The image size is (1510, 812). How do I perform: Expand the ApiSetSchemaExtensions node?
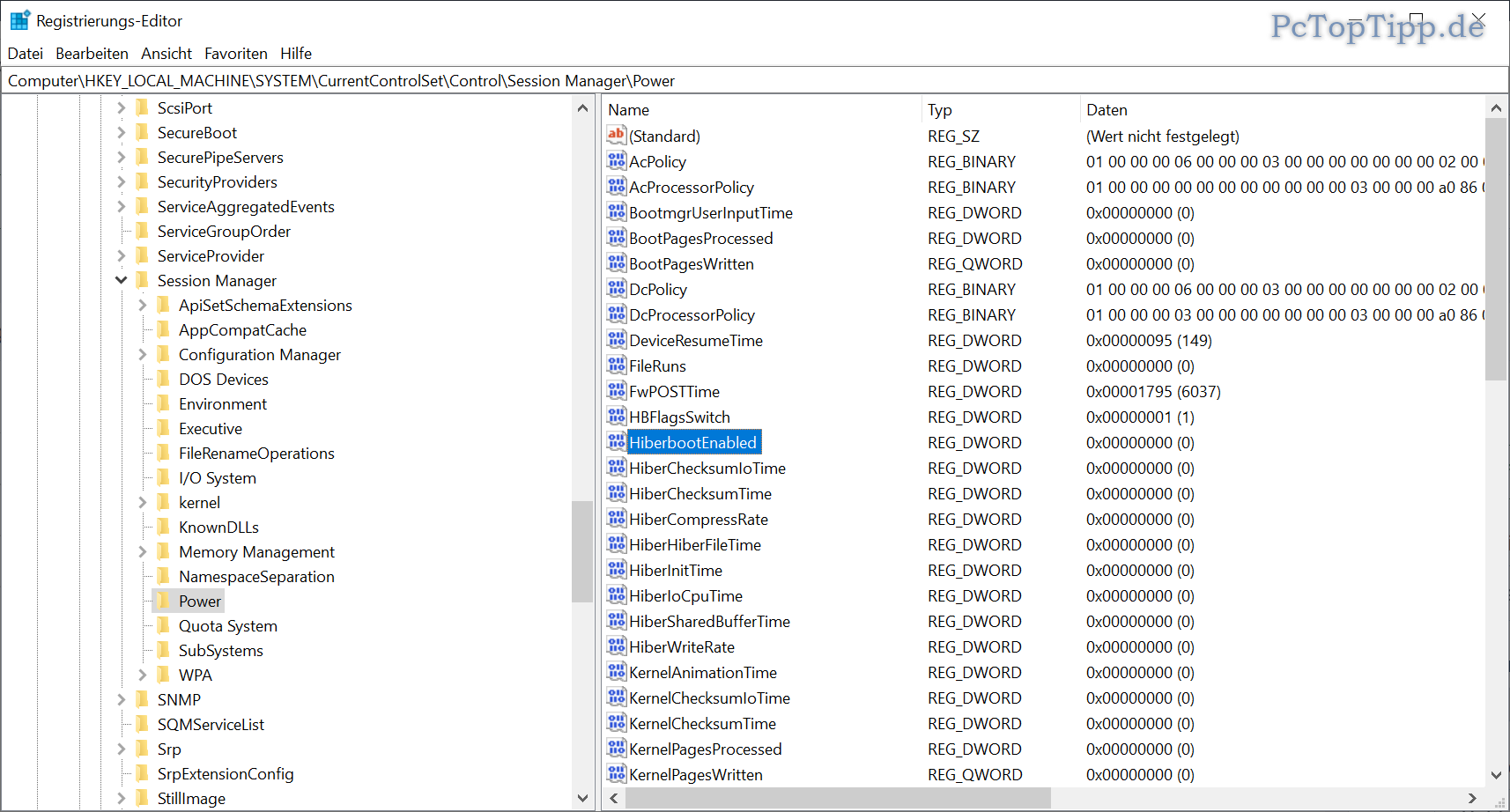point(142,305)
